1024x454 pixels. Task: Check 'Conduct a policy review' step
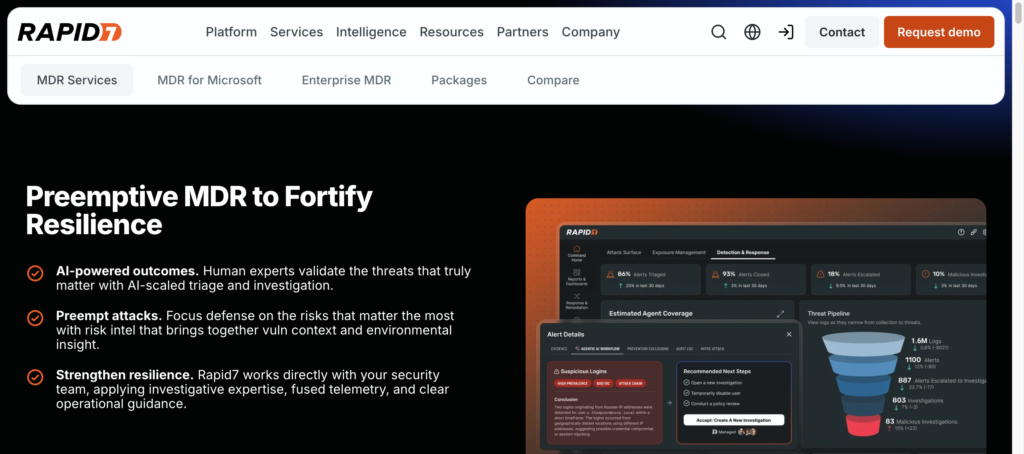tap(686, 403)
